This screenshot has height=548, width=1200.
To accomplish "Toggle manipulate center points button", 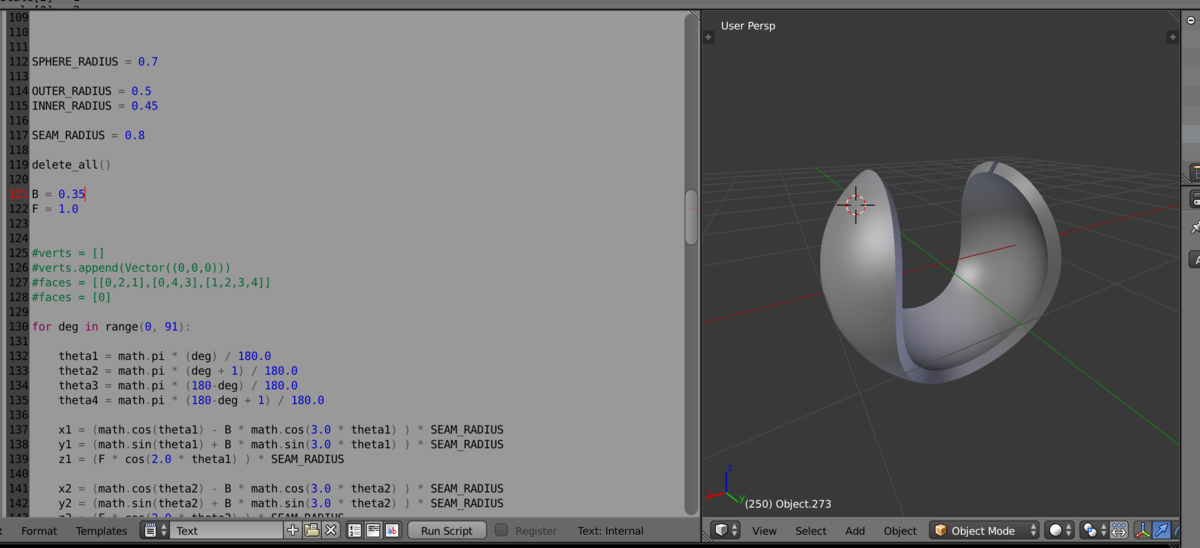I will pos(1119,531).
